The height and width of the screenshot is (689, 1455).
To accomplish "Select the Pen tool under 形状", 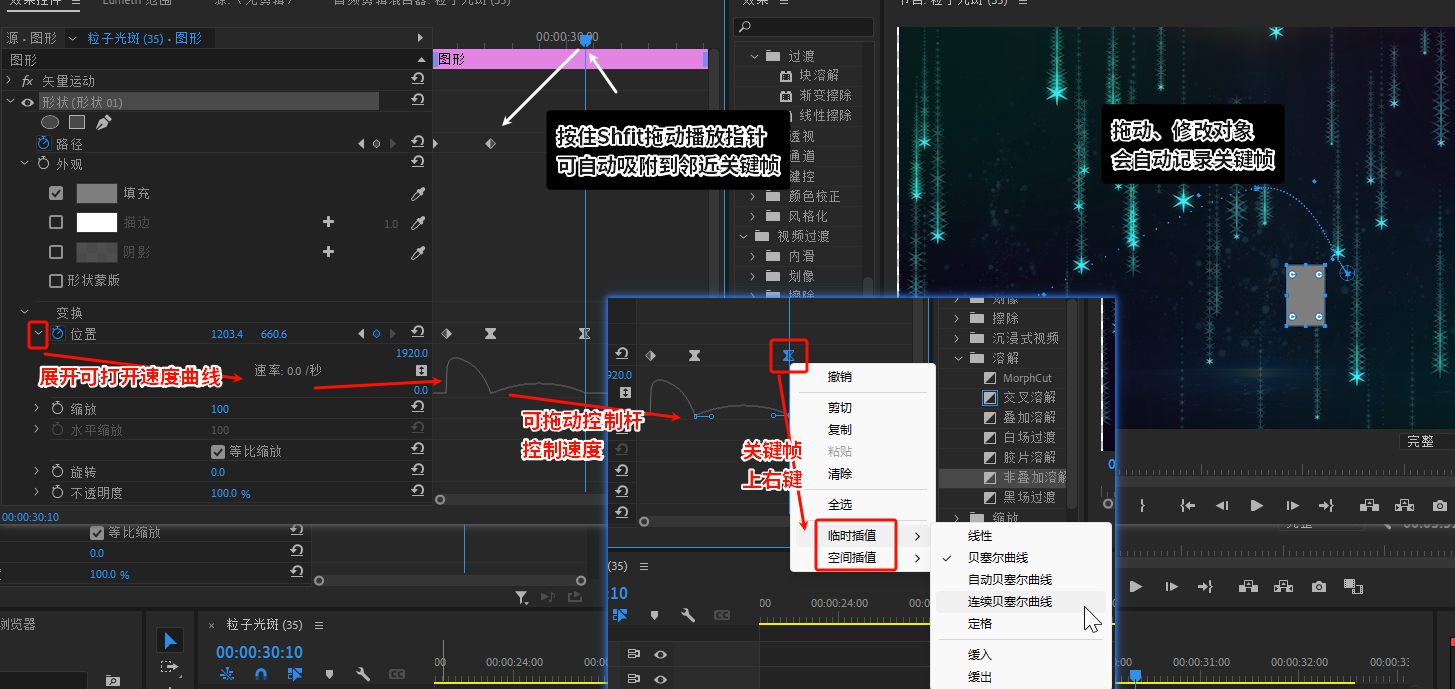I will (103, 122).
